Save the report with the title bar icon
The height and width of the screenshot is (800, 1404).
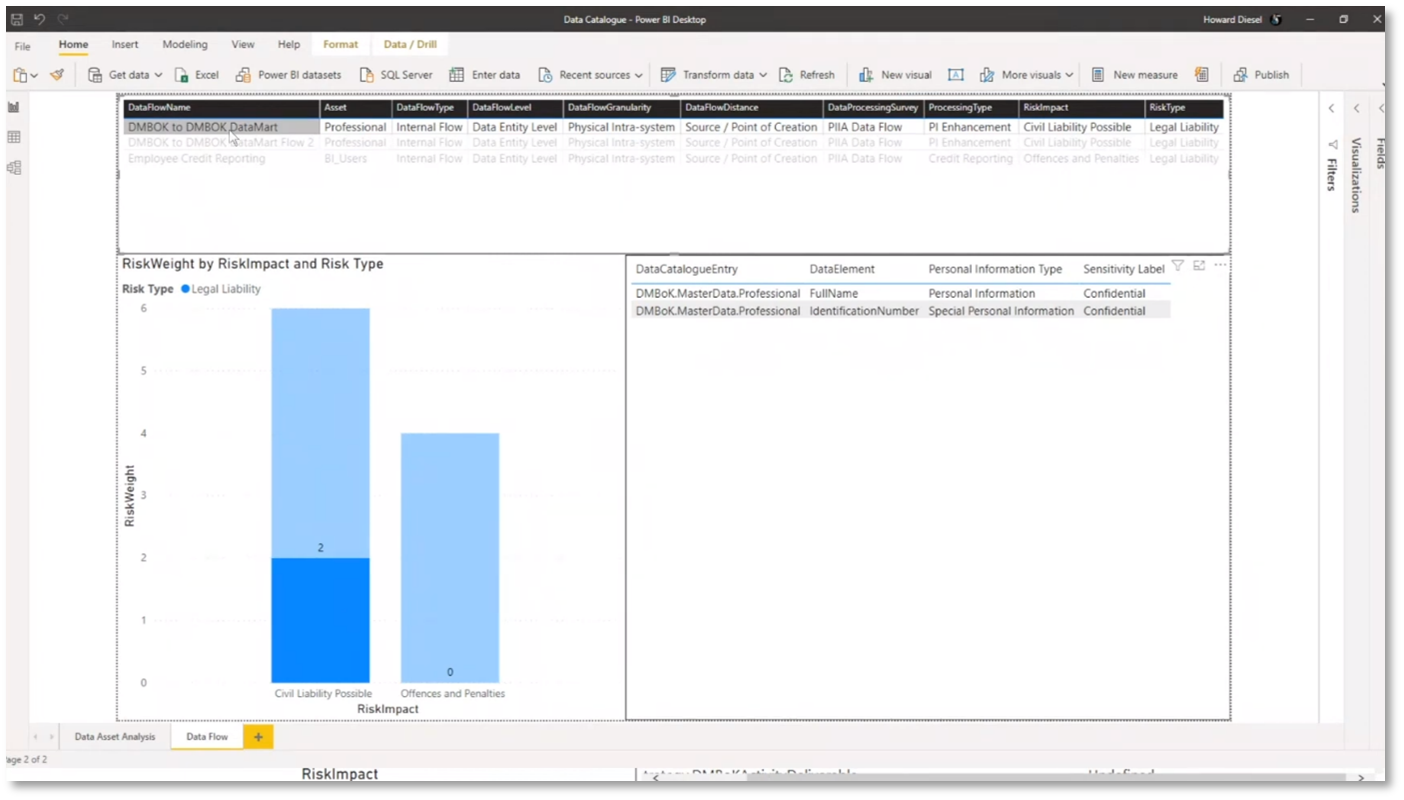(x=17, y=19)
